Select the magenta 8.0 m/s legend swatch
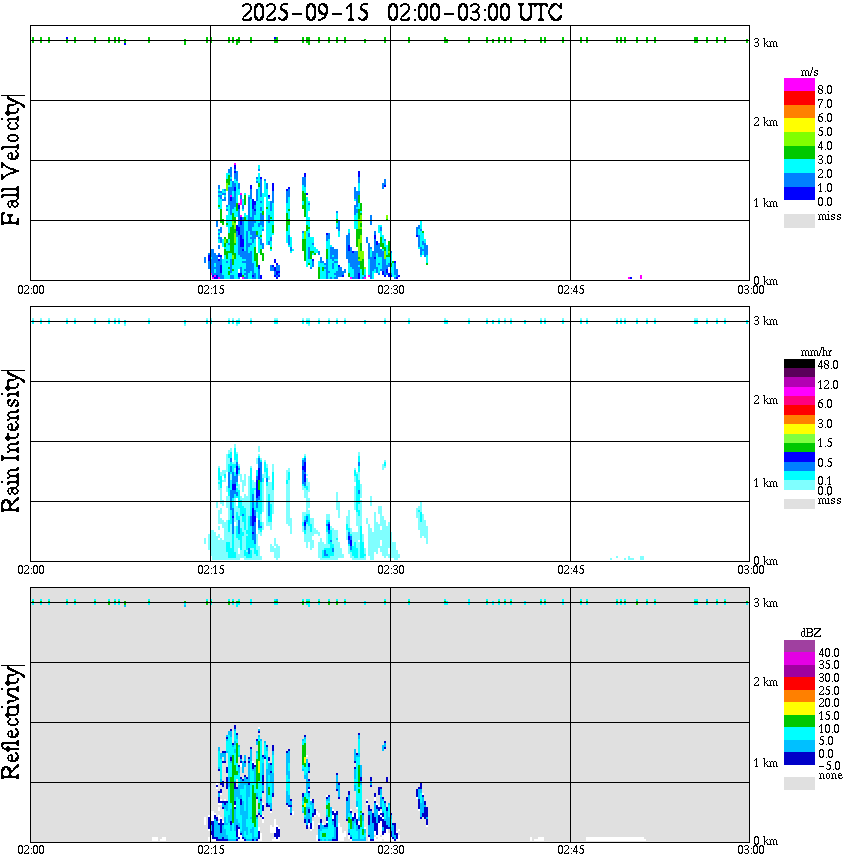The width and height of the screenshot is (850, 868). tap(799, 85)
